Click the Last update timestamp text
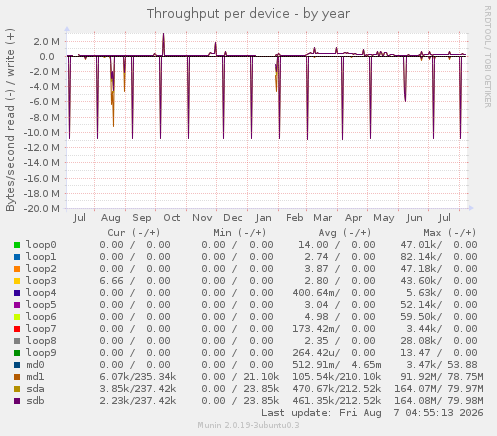 pyautogui.click(x=372, y=413)
